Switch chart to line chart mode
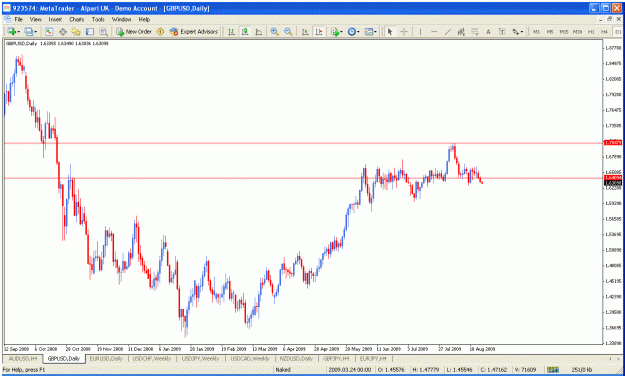 click(258, 31)
